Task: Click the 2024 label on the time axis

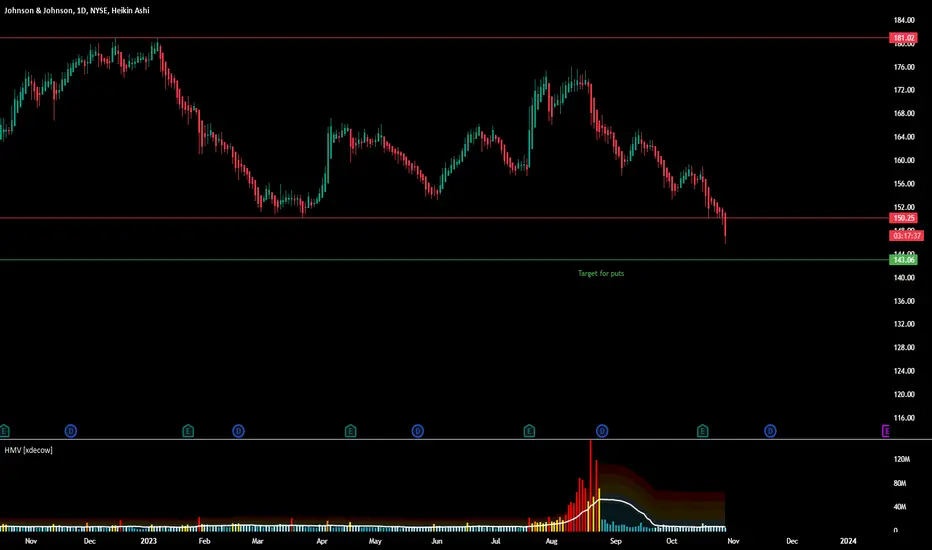Action: coord(848,541)
